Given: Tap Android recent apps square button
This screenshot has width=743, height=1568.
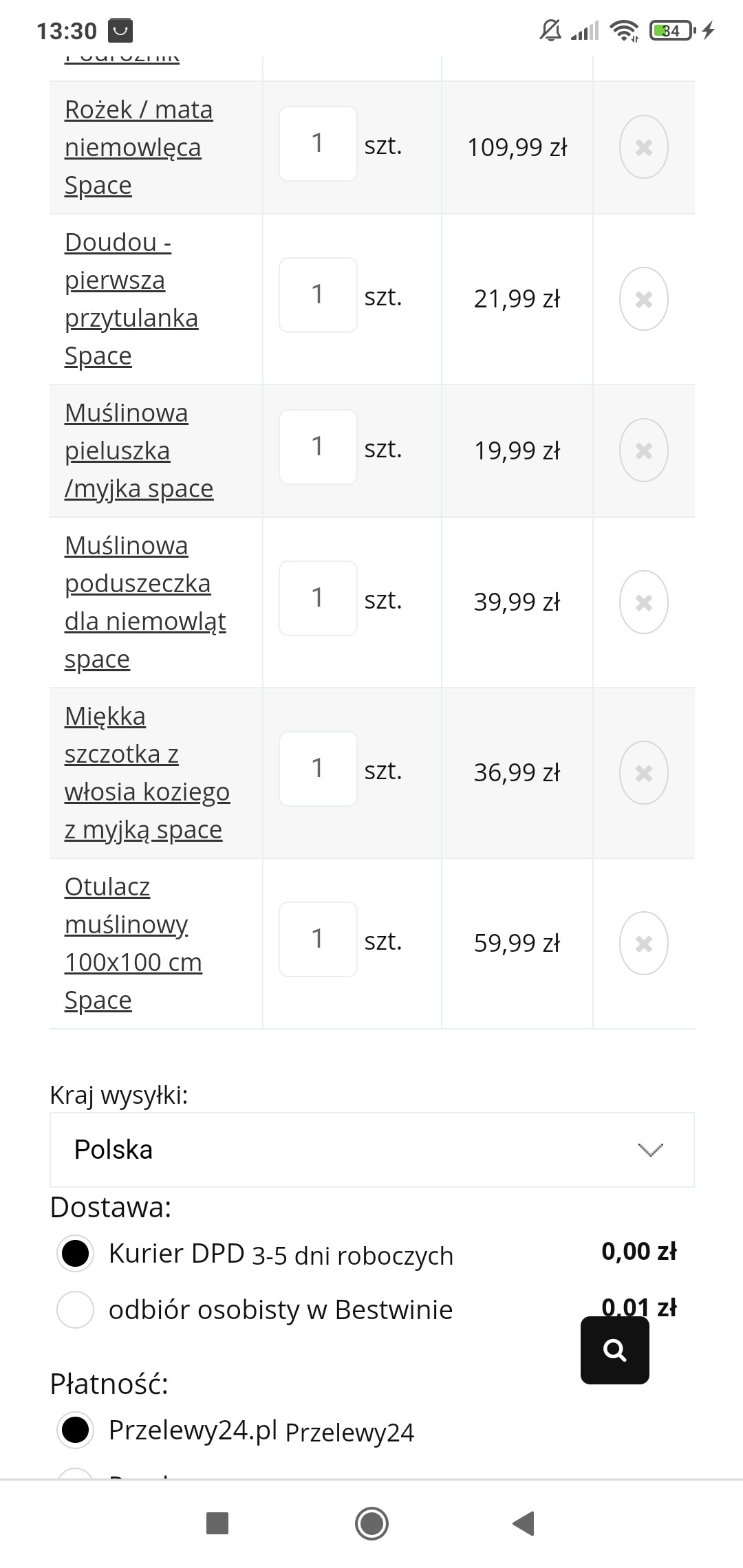Looking at the screenshot, I should pos(217,1523).
